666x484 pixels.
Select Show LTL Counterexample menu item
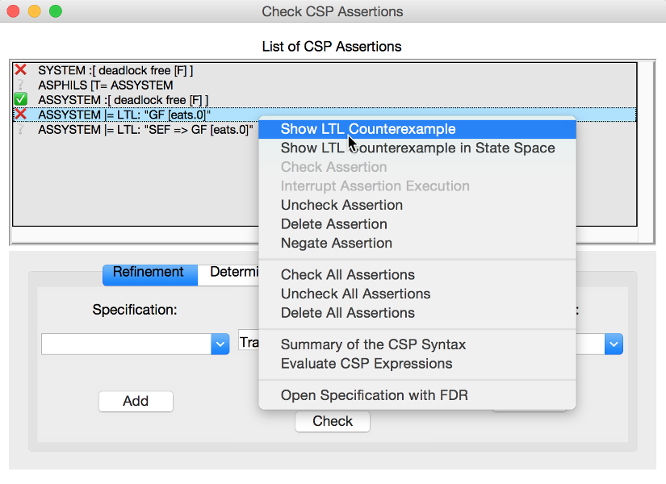(368, 129)
